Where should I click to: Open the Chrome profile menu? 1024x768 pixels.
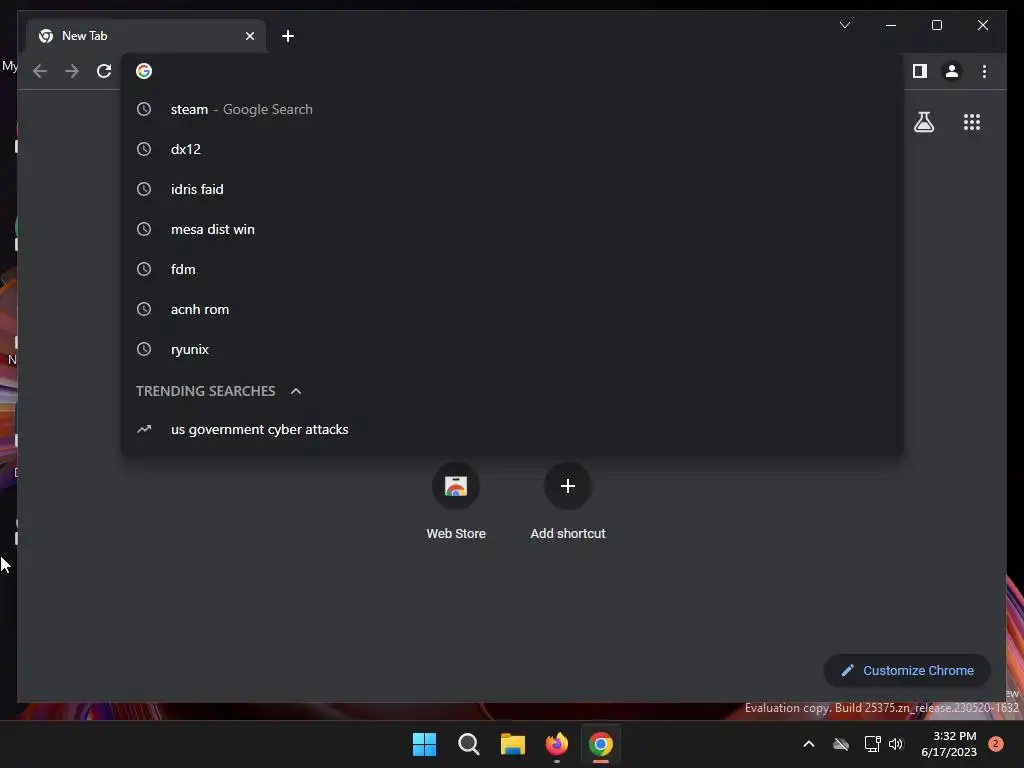(x=952, y=71)
